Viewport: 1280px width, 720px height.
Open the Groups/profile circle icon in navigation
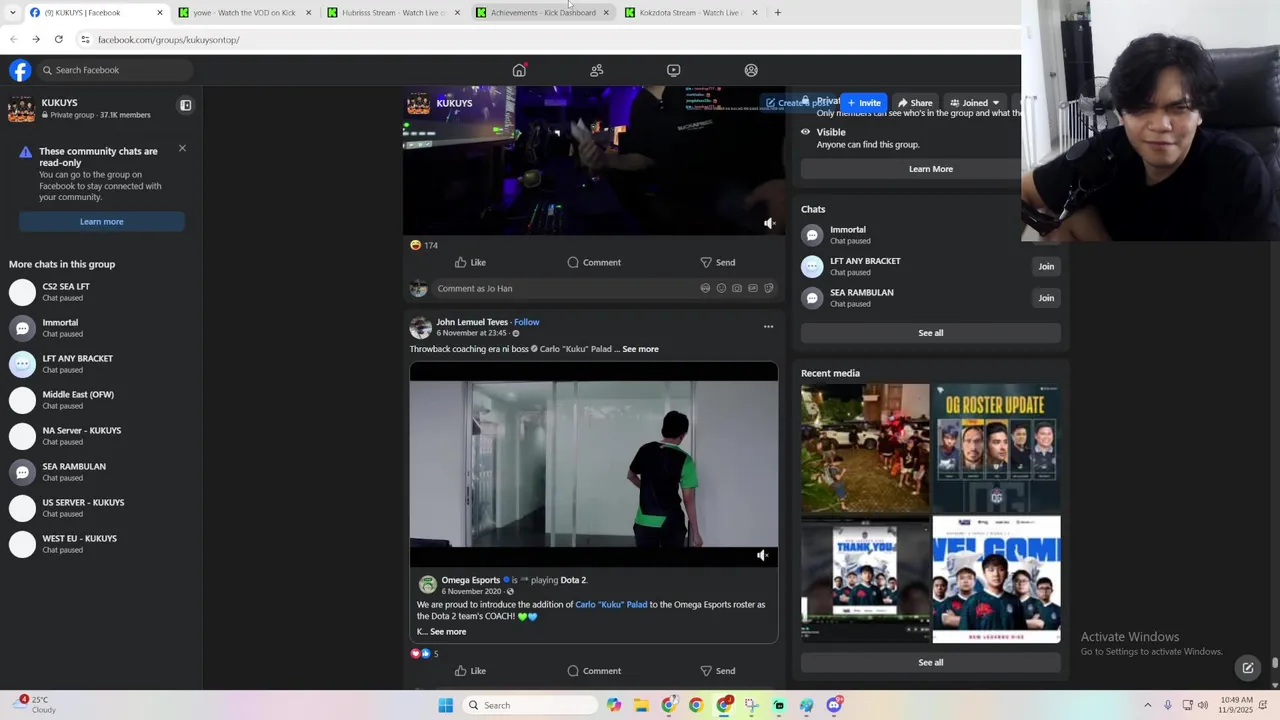(x=751, y=70)
